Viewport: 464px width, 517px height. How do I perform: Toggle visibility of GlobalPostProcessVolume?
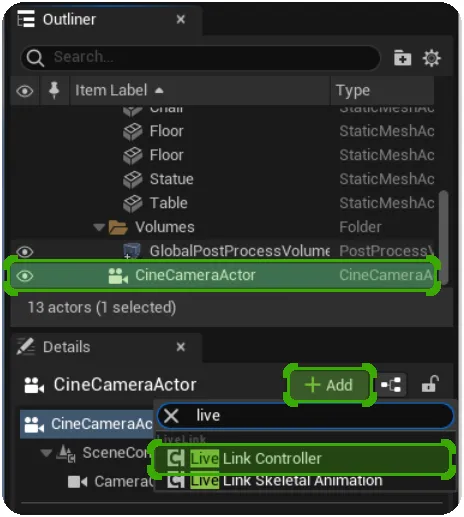click(25, 252)
